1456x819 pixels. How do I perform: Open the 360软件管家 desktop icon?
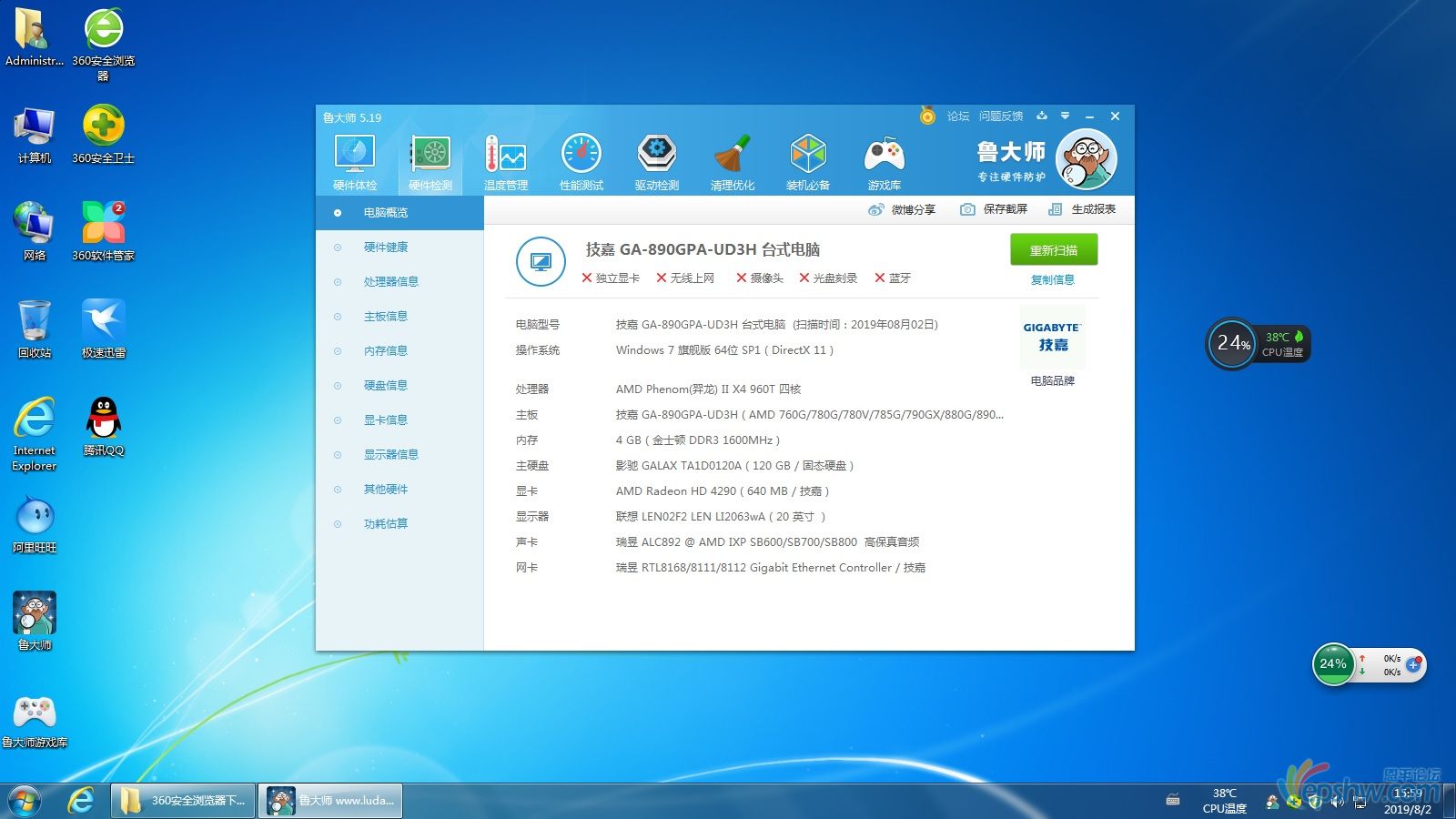tap(104, 232)
